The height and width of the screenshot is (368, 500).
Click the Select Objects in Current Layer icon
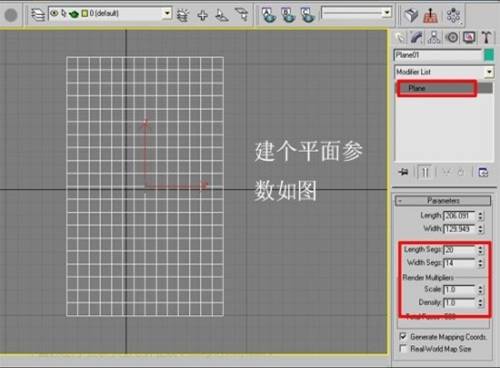click(x=222, y=15)
